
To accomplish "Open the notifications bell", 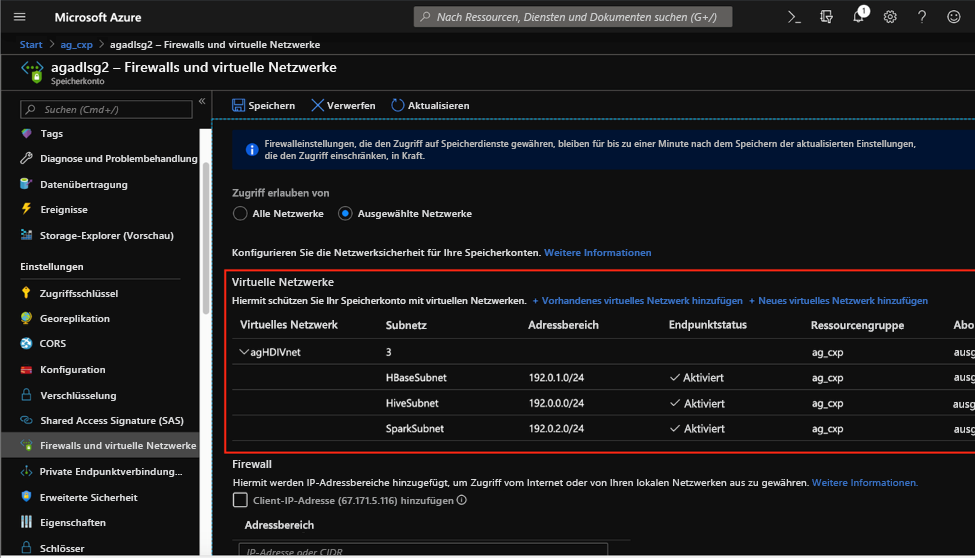I will (859, 16).
